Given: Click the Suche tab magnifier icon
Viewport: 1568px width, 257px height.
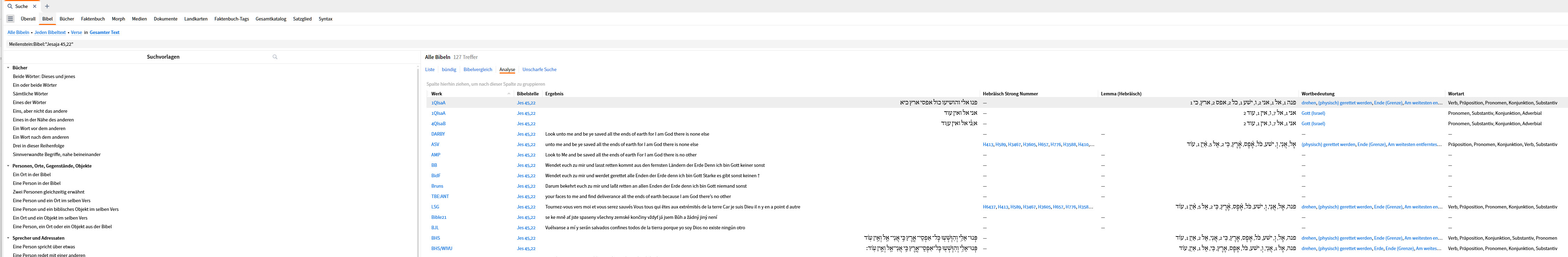Looking at the screenshot, I should tap(10, 6).
